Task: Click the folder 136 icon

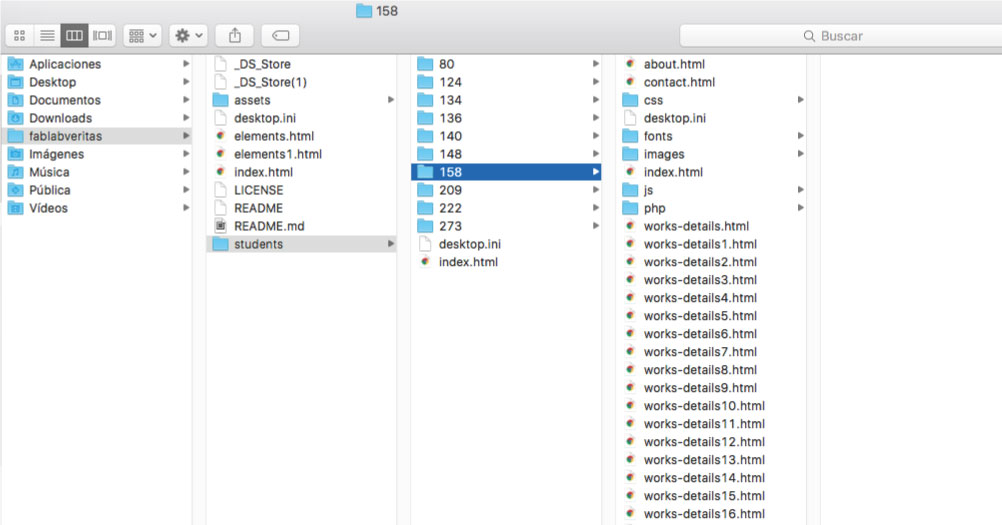Action: coord(425,118)
